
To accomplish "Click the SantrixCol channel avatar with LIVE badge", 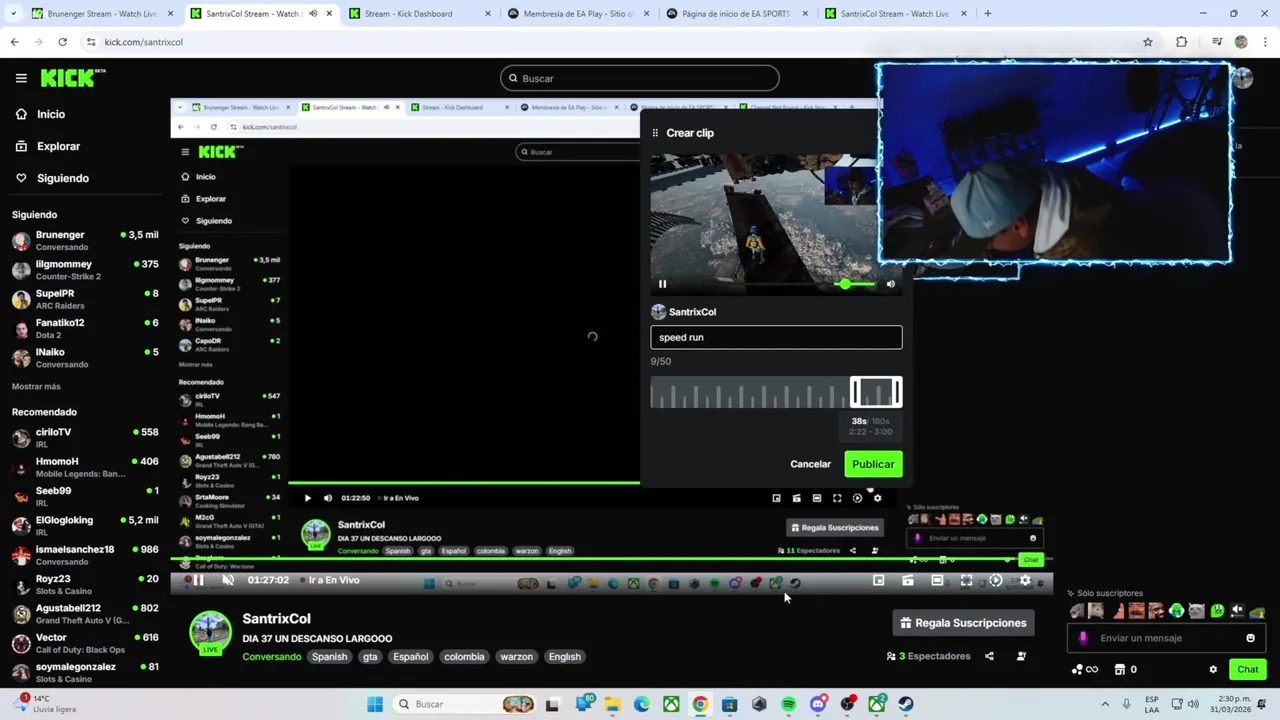I will (x=211, y=634).
